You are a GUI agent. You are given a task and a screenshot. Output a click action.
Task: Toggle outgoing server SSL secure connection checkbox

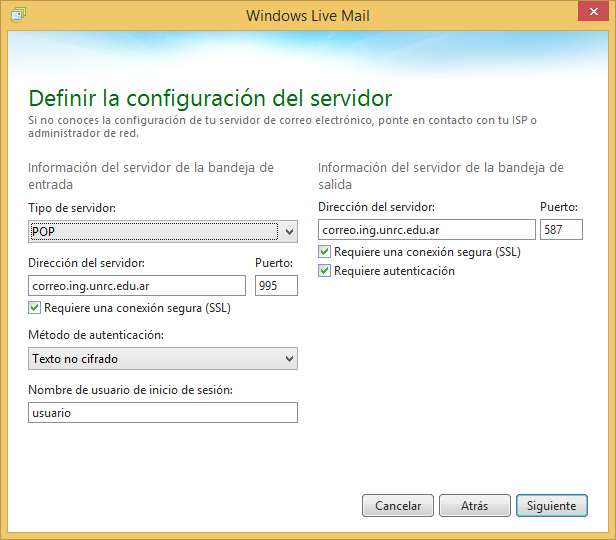coord(324,252)
